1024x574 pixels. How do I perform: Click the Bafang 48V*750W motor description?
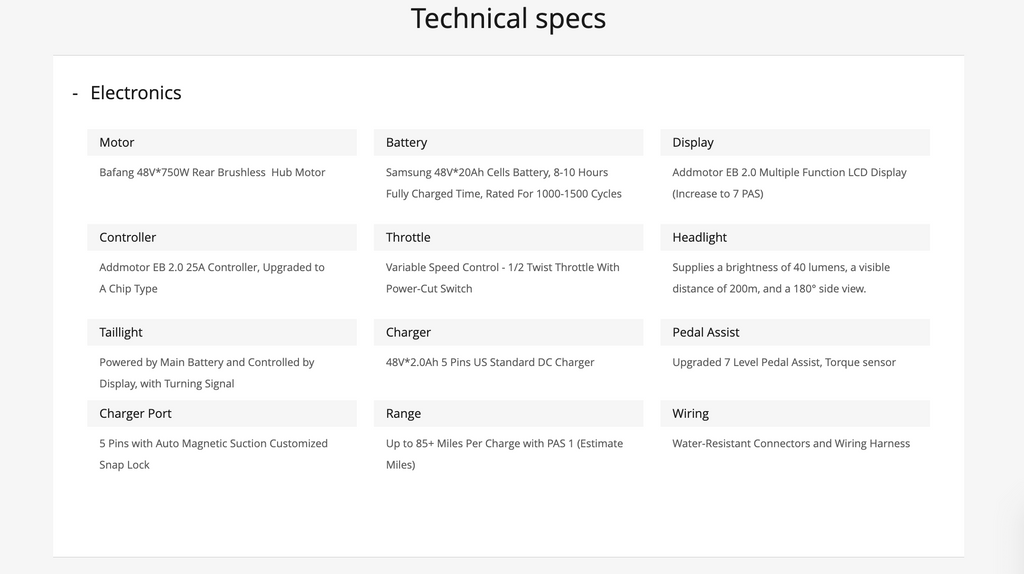[212, 173]
